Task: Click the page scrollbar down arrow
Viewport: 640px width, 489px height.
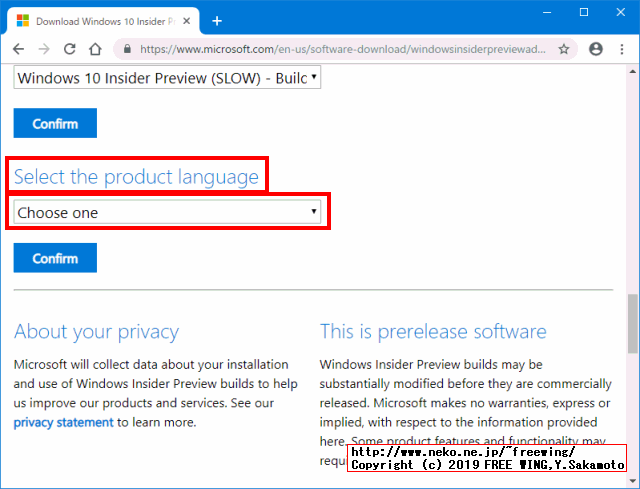Action: click(633, 480)
